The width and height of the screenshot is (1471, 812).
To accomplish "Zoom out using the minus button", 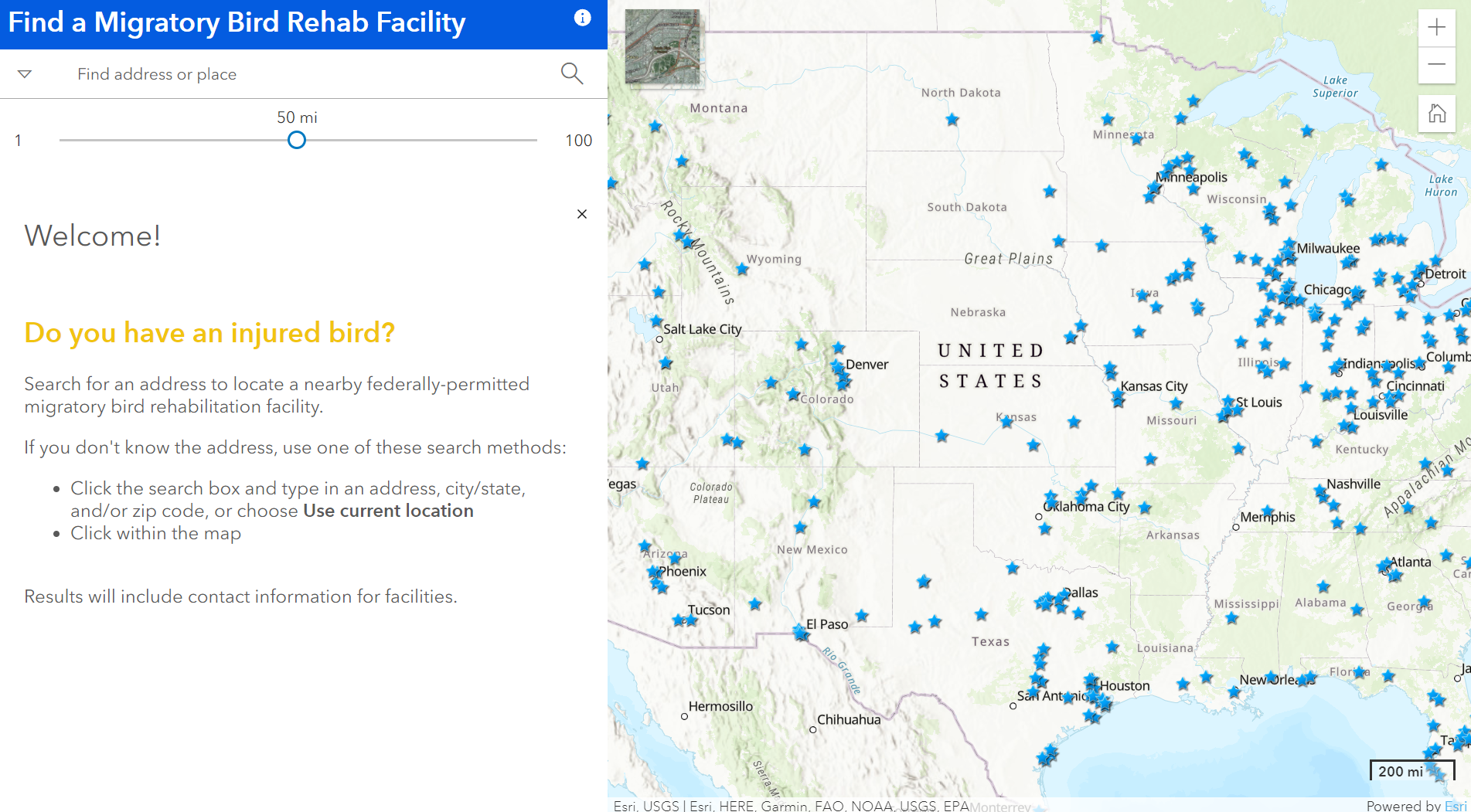I will click(x=1436, y=65).
